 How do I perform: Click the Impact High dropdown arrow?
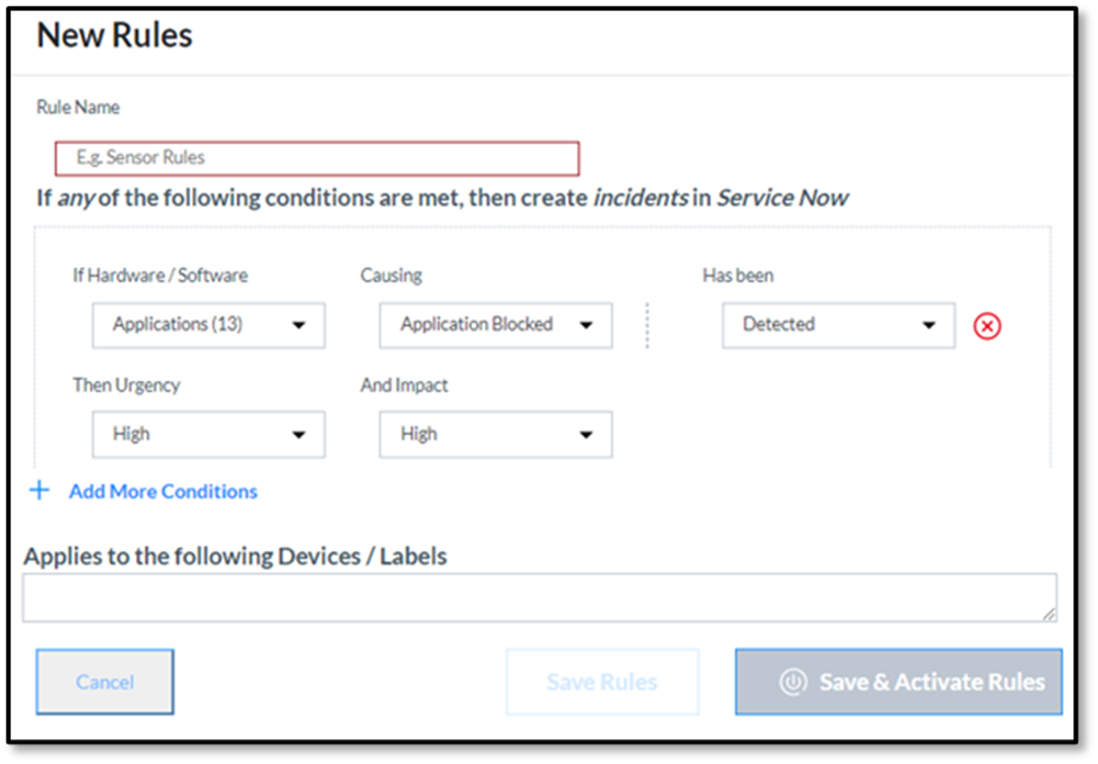point(586,435)
